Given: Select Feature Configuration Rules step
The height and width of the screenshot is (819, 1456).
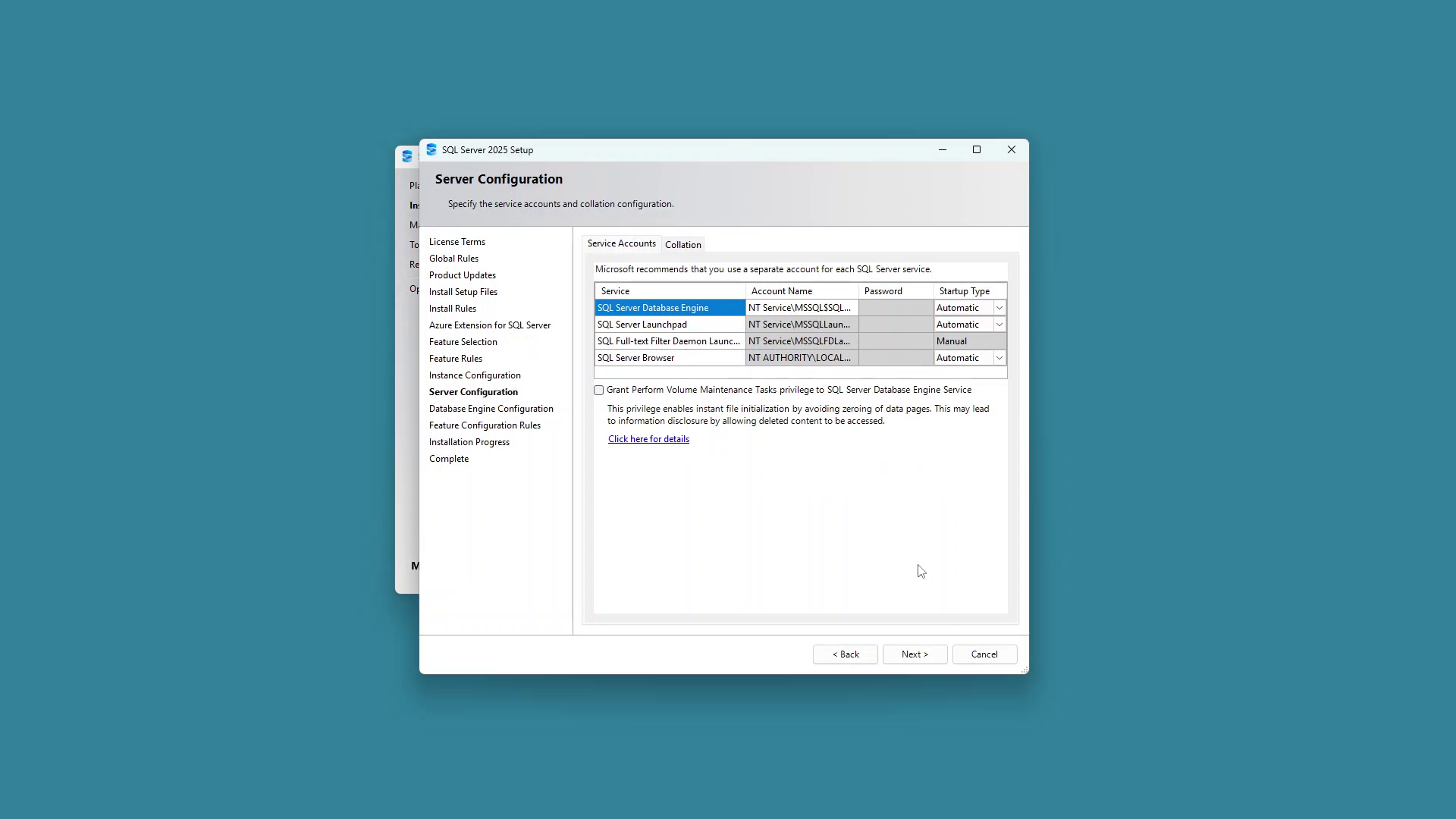Looking at the screenshot, I should point(485,425).
